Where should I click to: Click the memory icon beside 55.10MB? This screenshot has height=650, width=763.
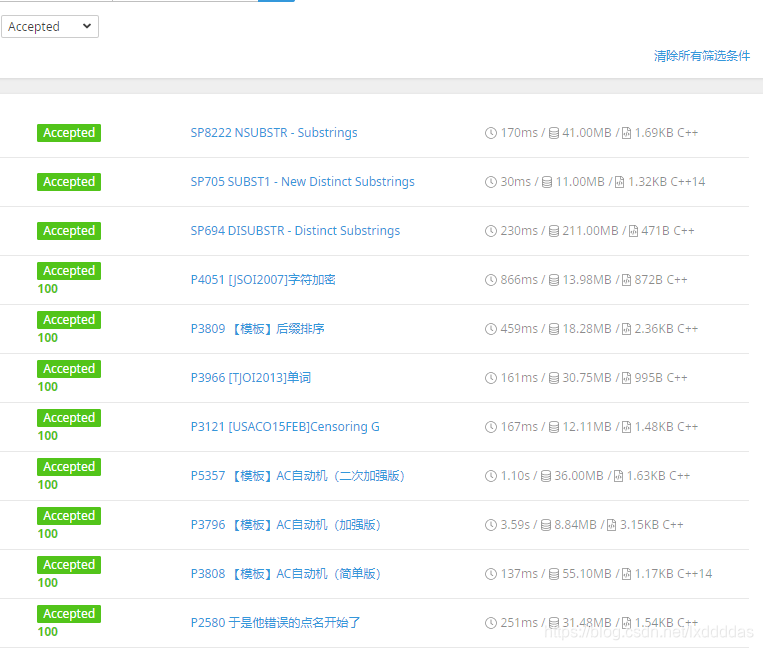tap(554, 574)
